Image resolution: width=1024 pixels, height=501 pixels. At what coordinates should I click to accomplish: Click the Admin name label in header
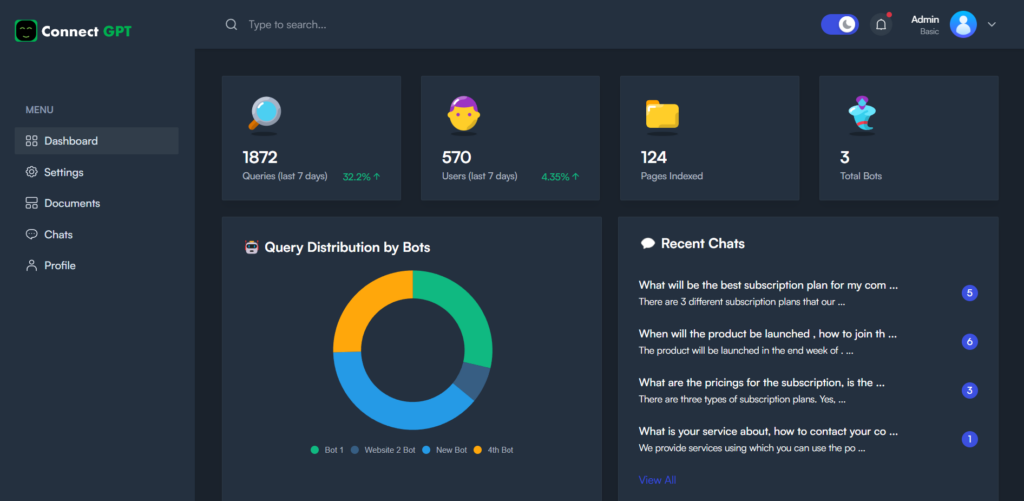tap(925, 20)
